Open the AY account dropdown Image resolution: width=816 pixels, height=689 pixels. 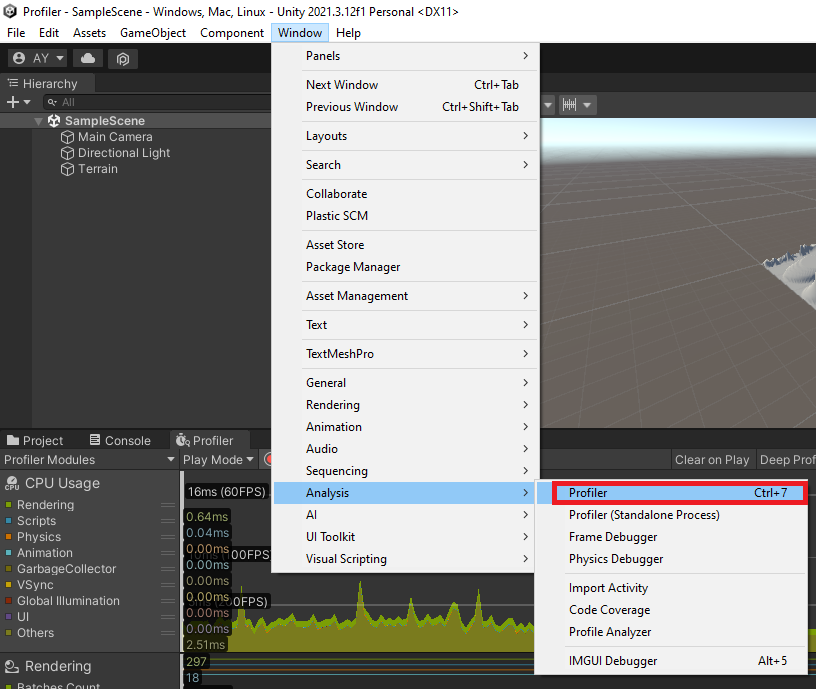pyautogui.click(x=39, y=58)
